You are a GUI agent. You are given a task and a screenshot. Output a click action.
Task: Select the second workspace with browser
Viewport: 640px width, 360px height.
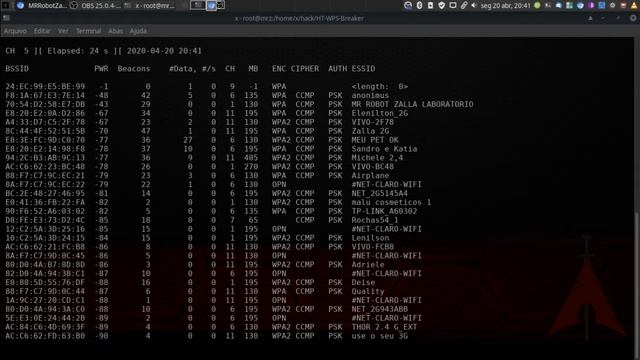pos(211,5)
